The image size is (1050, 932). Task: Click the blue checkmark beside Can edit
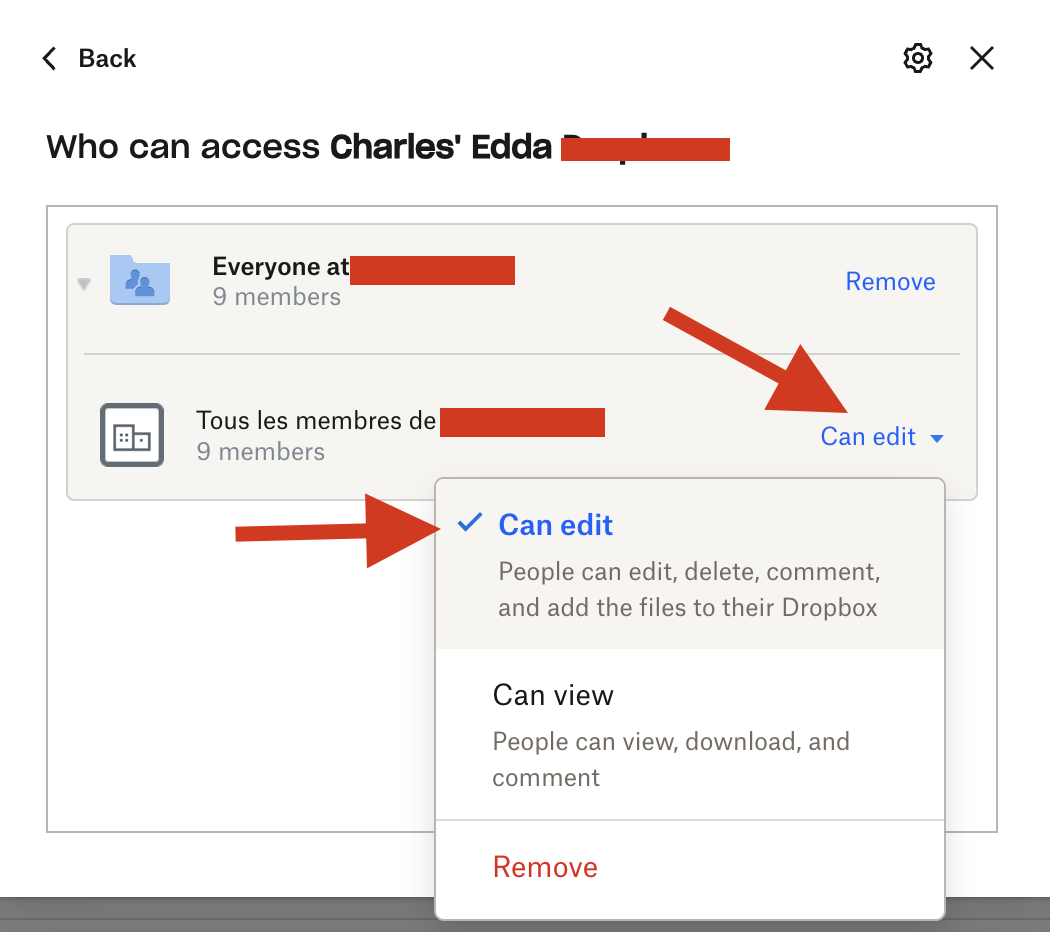(x=469, y=522)
